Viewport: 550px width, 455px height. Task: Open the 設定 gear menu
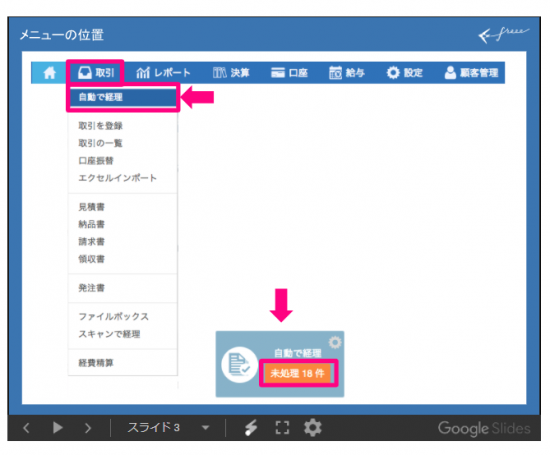[x=404, y=73]
